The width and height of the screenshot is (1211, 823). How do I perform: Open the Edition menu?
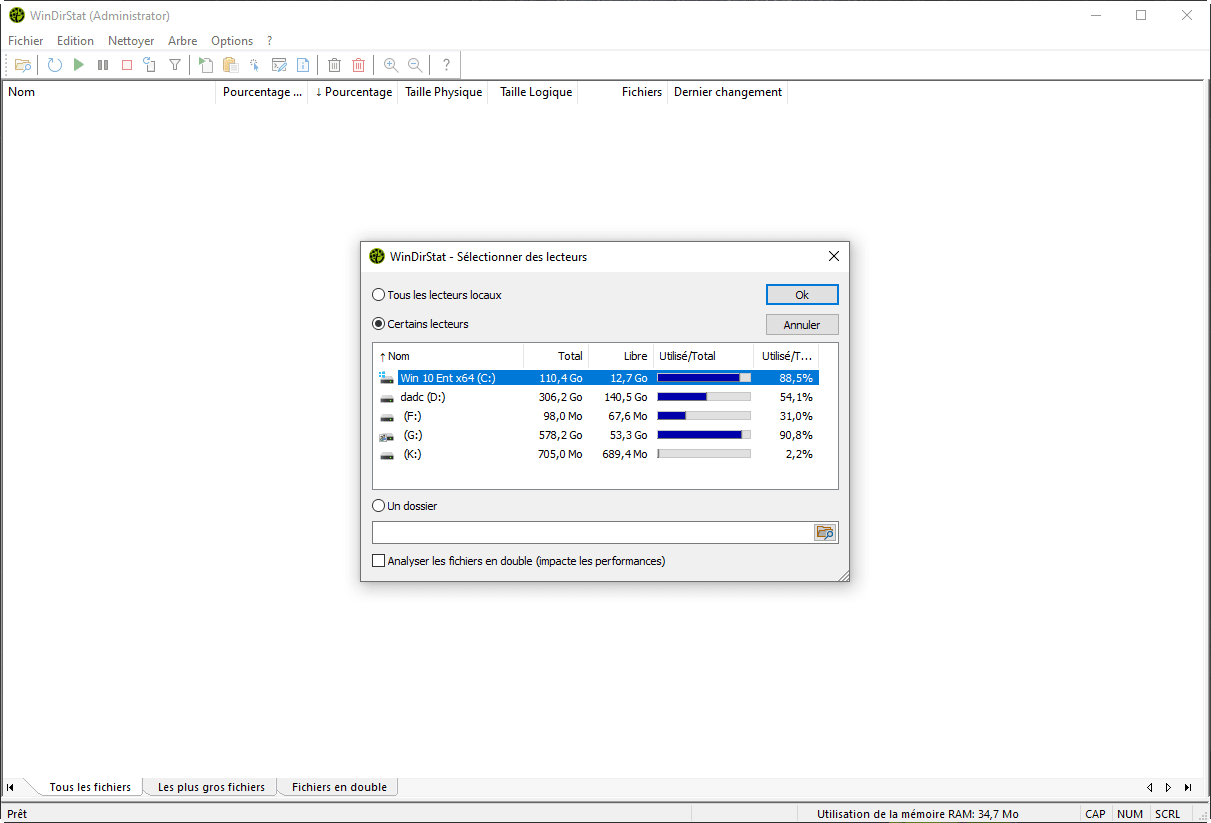coord(75,41)
